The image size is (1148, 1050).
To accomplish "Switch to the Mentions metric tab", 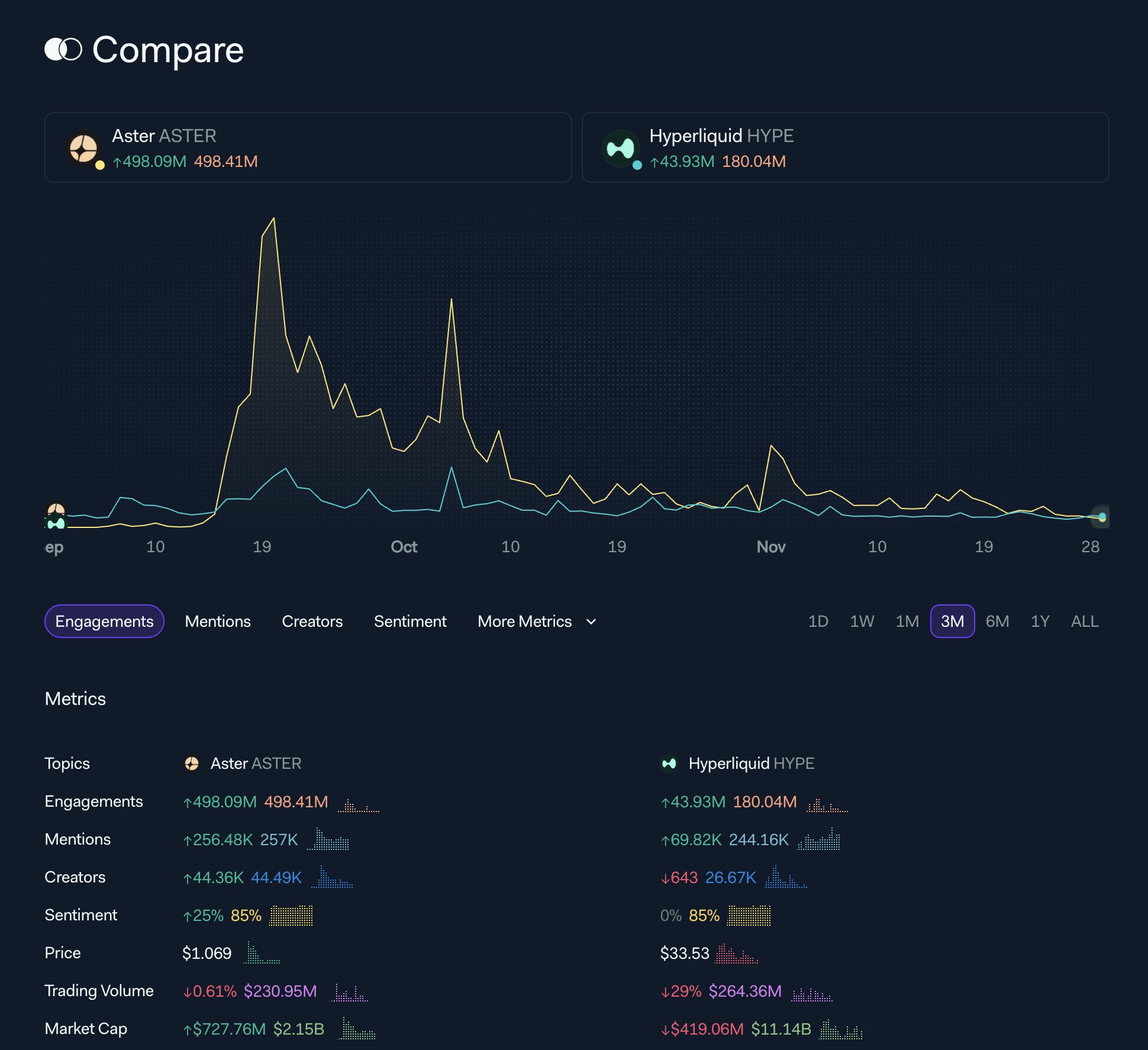I will click(218, 621).
